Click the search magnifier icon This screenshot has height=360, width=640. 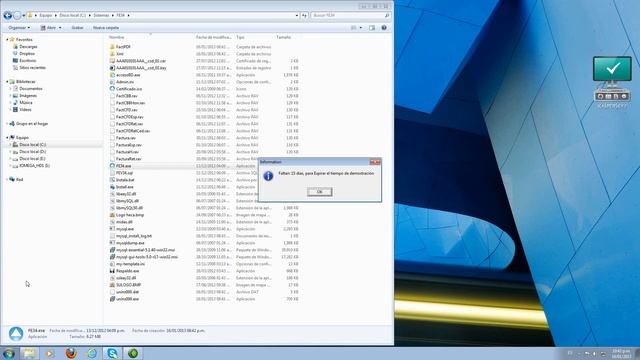tap(387, 16)
